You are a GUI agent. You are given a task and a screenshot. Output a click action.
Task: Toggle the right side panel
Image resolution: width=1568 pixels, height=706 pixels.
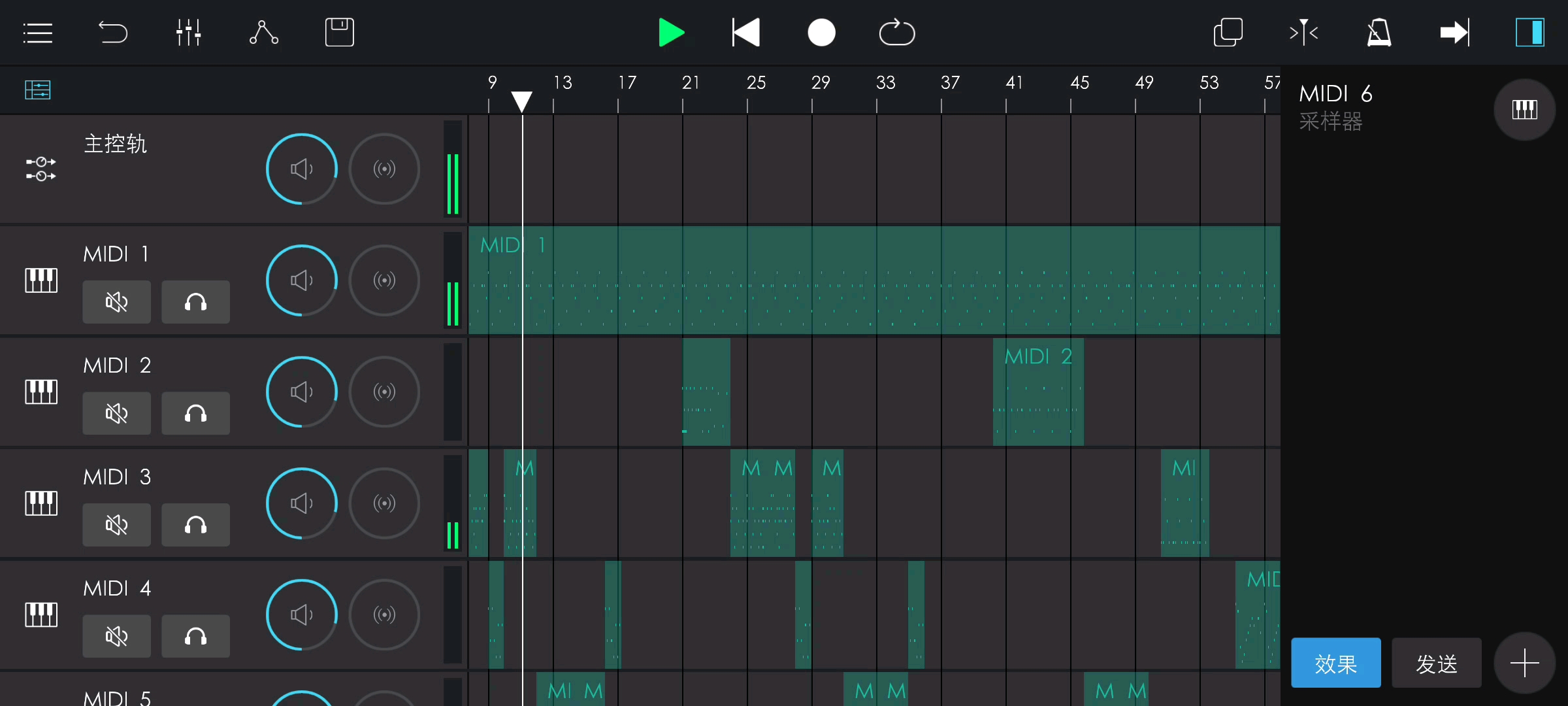click(1530, 33)
